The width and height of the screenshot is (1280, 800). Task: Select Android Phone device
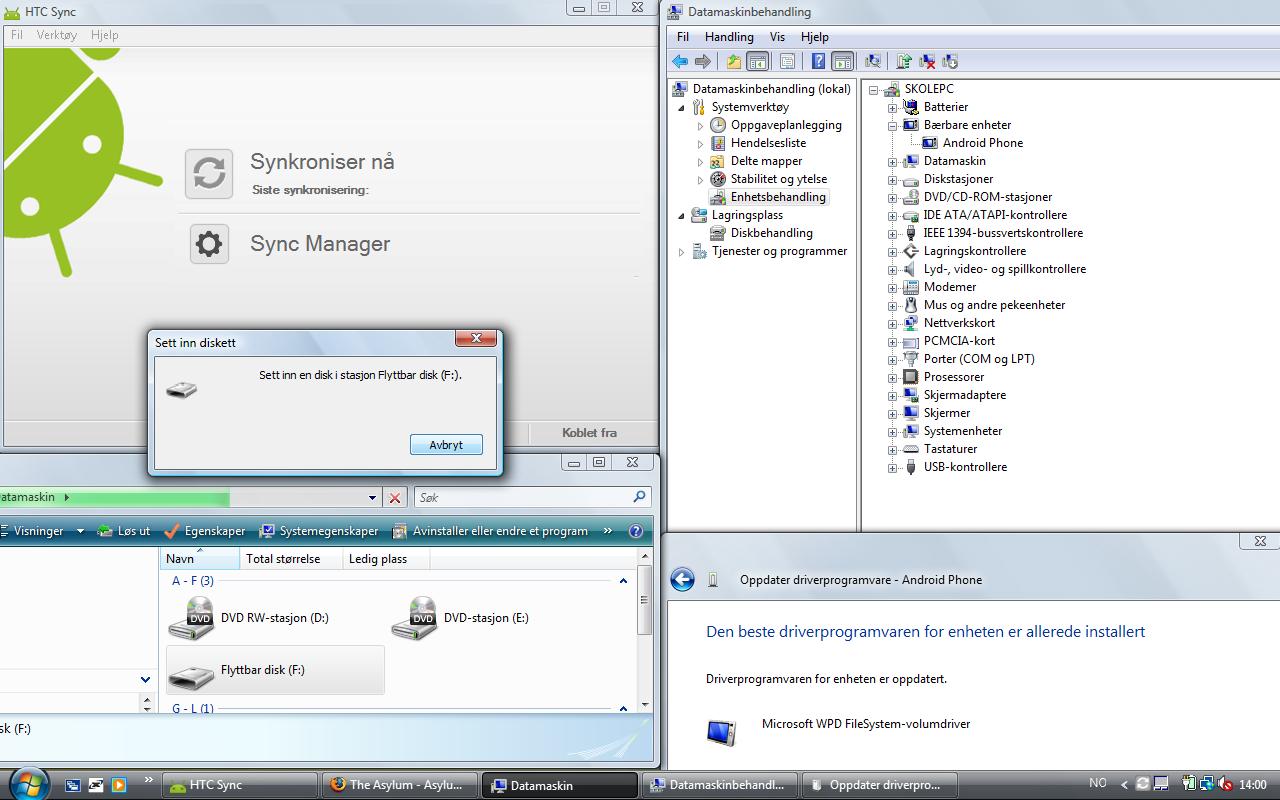click(x=982, y=143)
